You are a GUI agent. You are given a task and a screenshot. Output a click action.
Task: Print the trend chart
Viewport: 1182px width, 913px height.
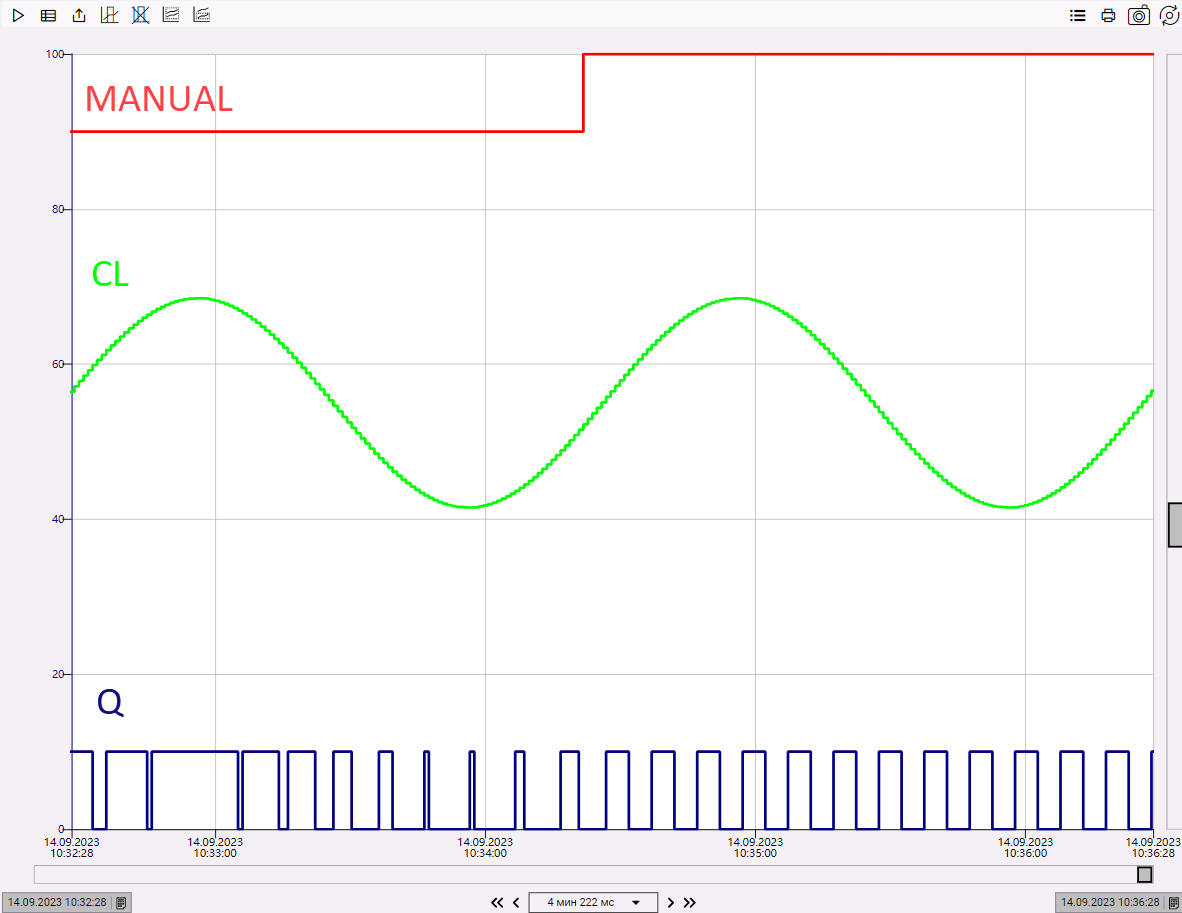pos(1108,15)
